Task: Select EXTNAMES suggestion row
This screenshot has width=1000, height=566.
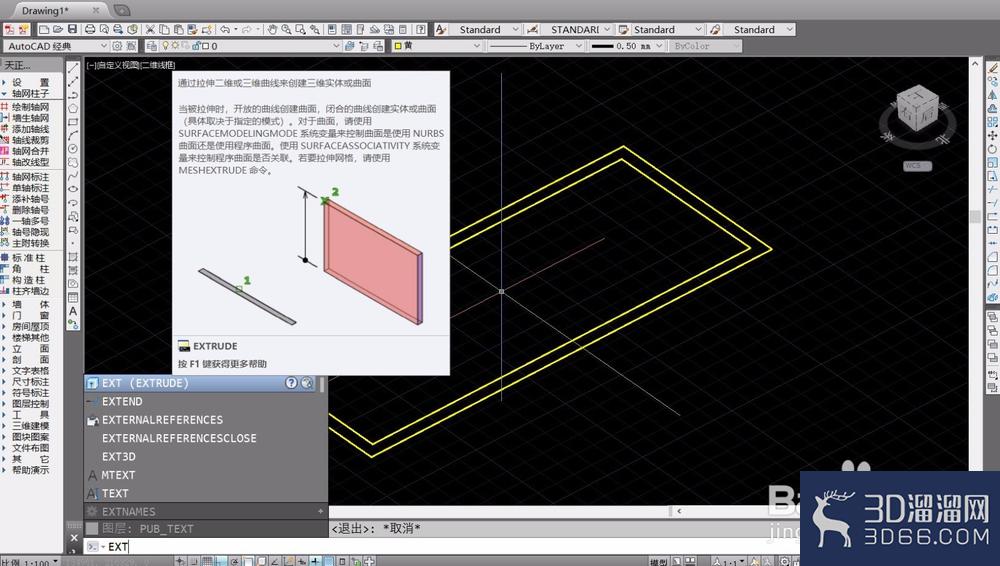Action: (x=205, y=512)
